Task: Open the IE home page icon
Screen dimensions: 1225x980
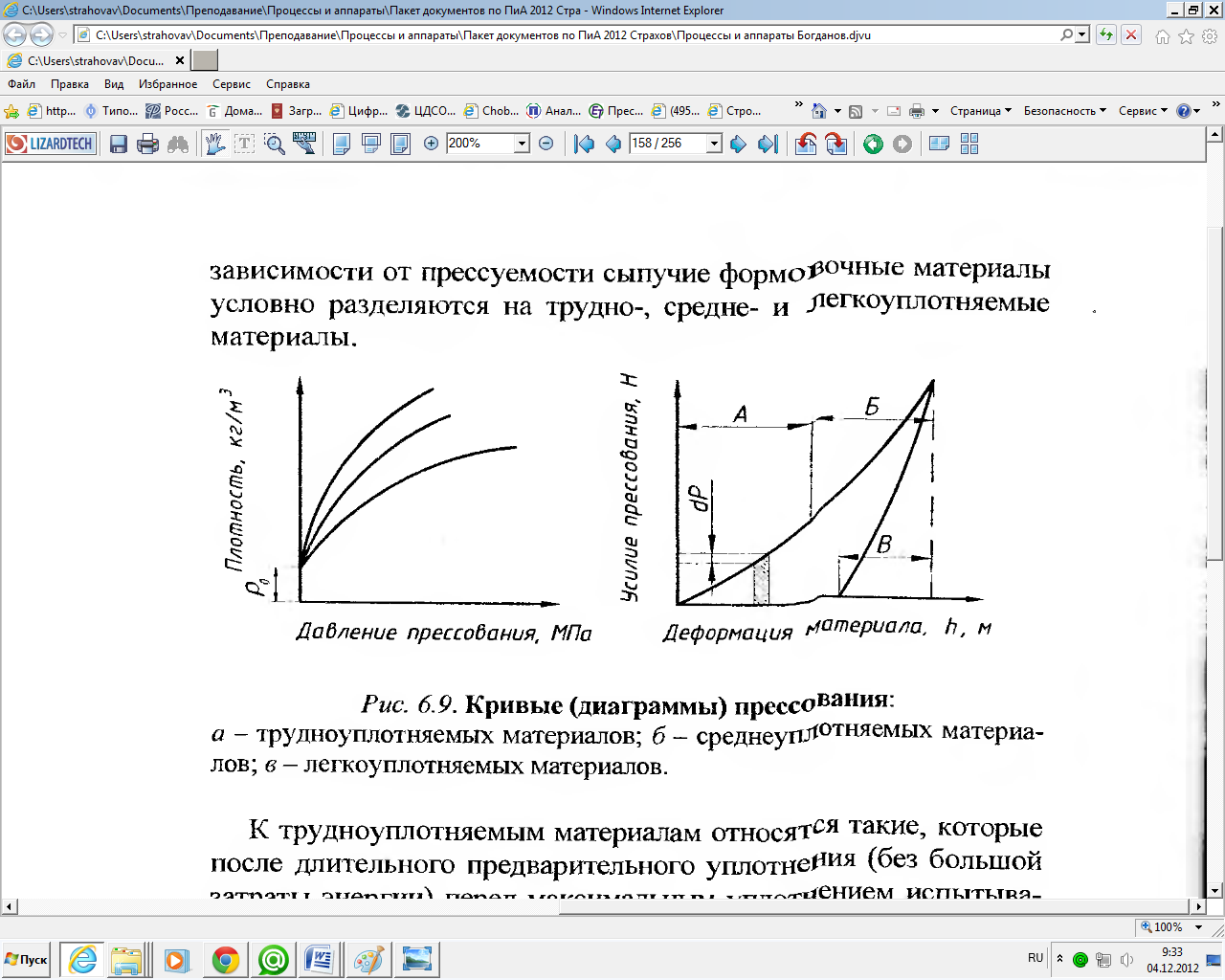Action: coord(1163,36)
